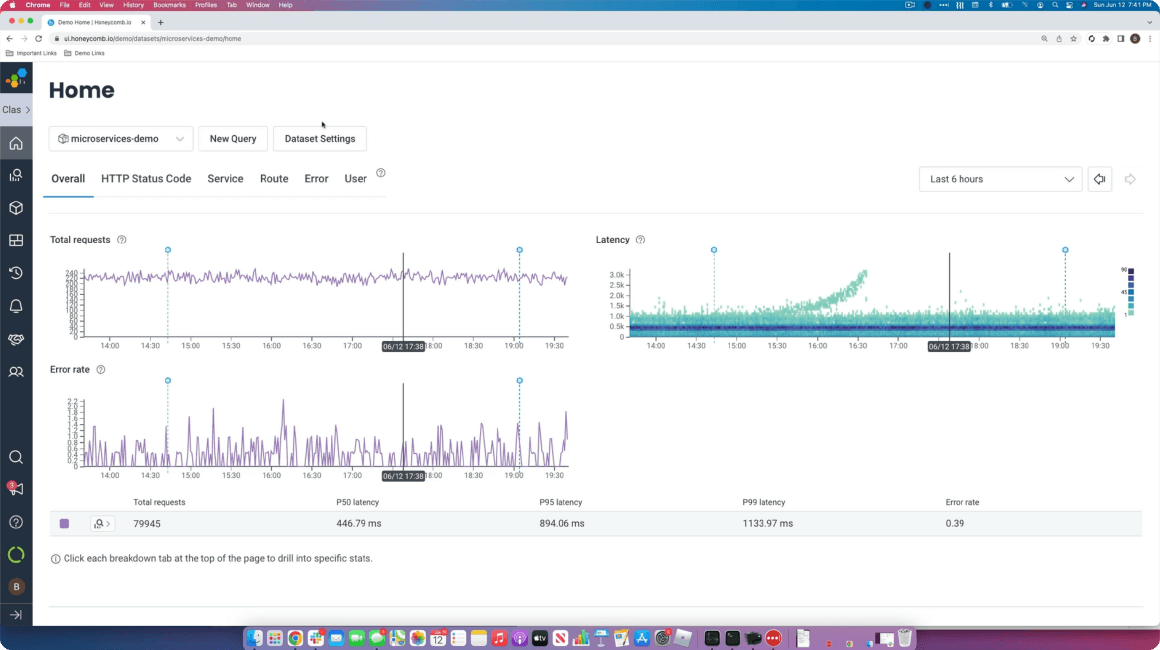The height and width of the screenshot is (650, 1160).
Task: Open the Team people icon in the sidebar
Action: [16, 371]
